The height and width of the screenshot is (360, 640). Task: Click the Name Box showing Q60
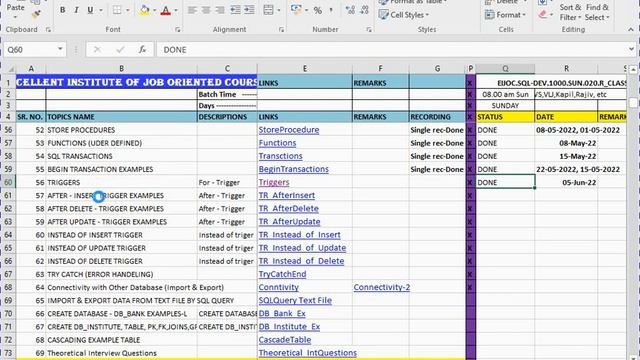point(29,49)
